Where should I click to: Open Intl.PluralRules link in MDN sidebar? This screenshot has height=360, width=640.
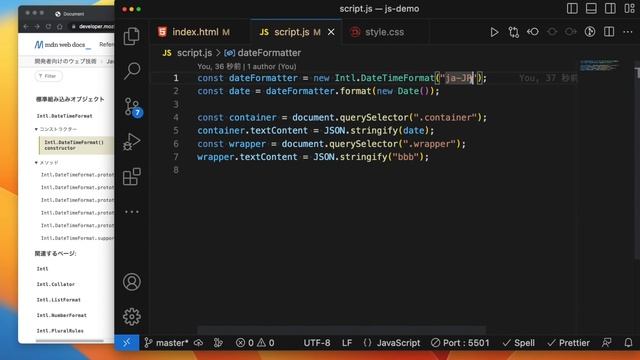[x=60, y=331]
